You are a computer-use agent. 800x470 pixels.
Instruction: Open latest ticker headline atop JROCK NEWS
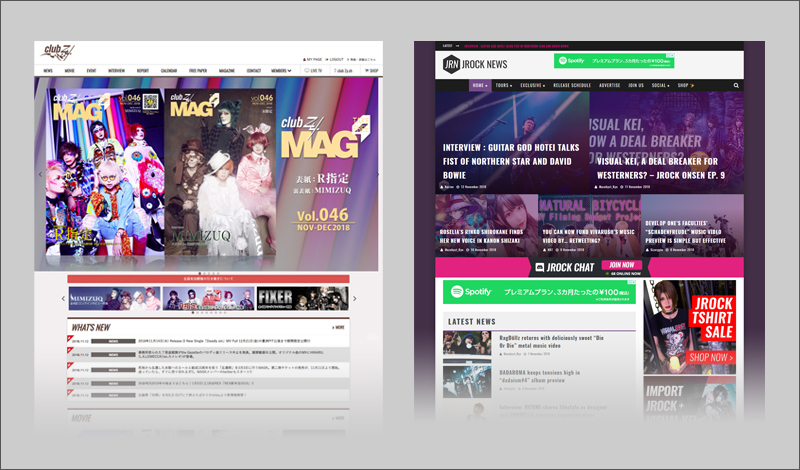(x=516, y=46)
